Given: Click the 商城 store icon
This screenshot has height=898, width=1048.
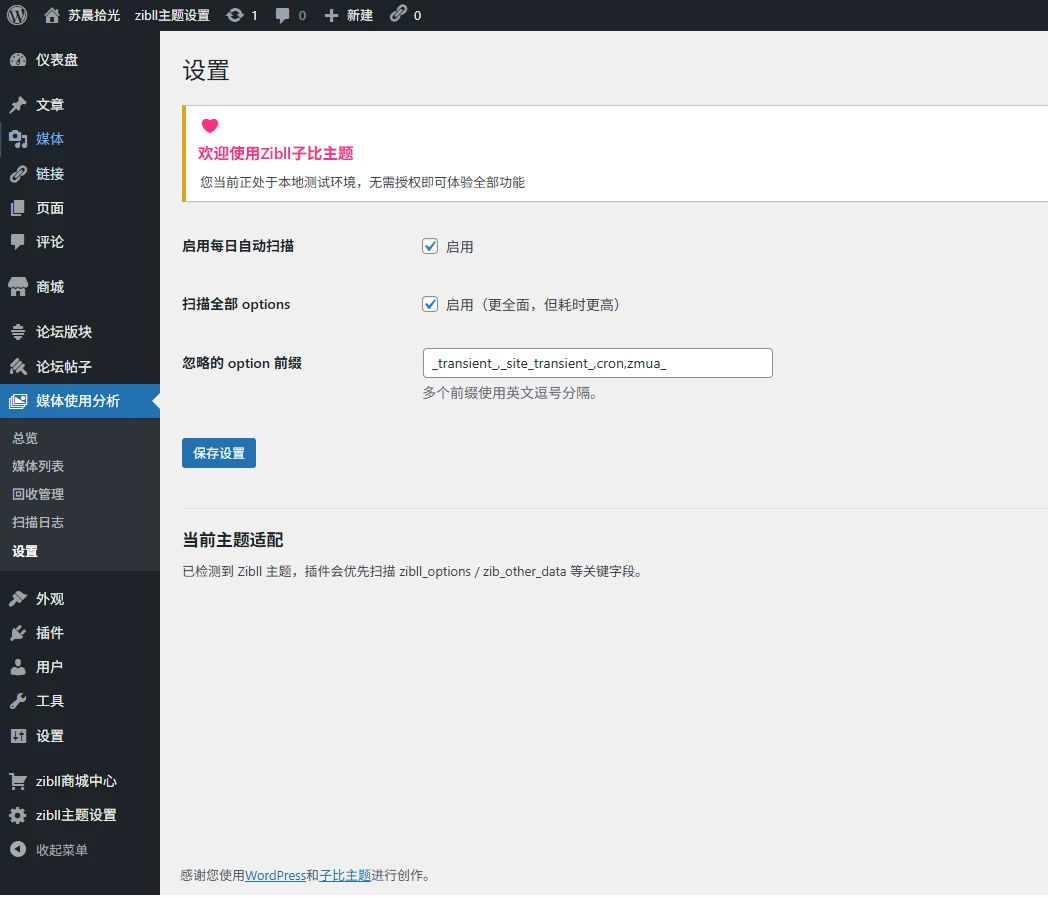Looking at the screenshot, I should point(19,287).
